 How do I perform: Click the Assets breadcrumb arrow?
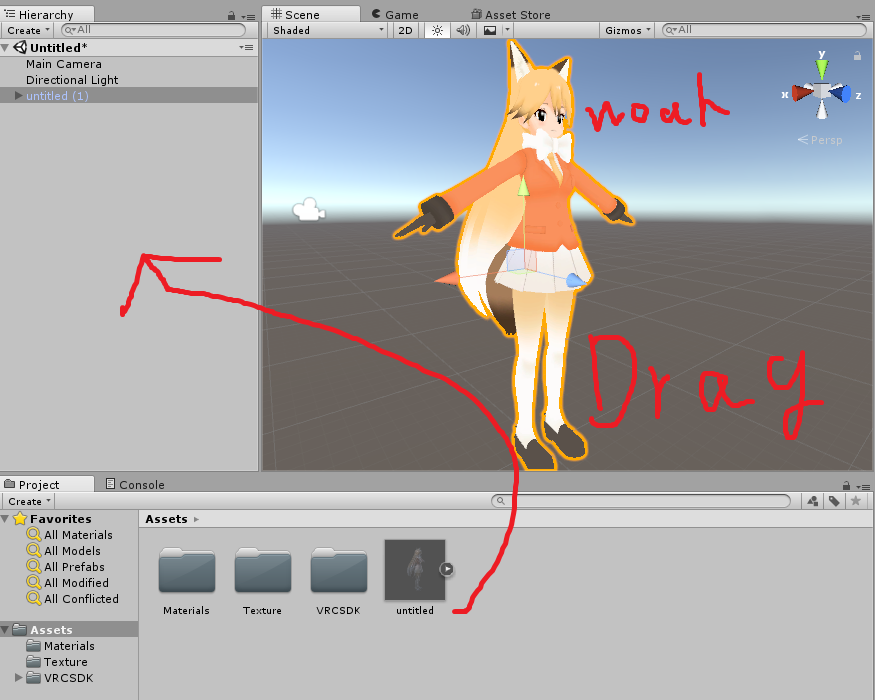tap(196, 519)
